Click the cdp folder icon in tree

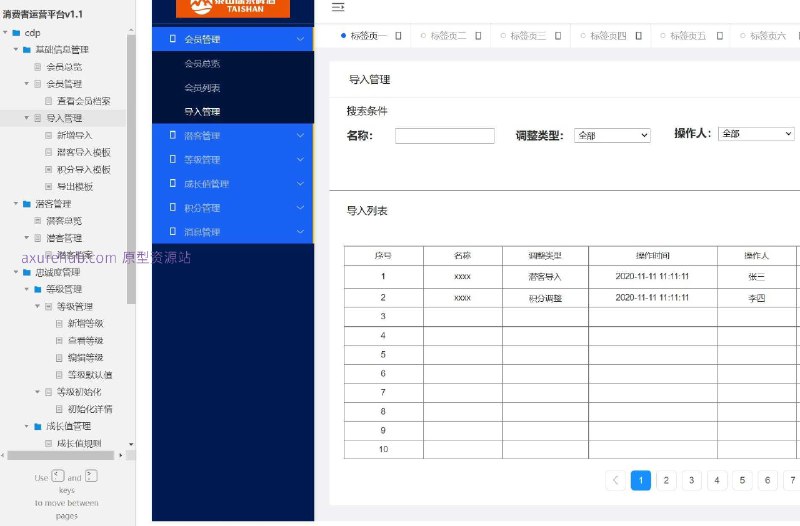click(16, 33)
